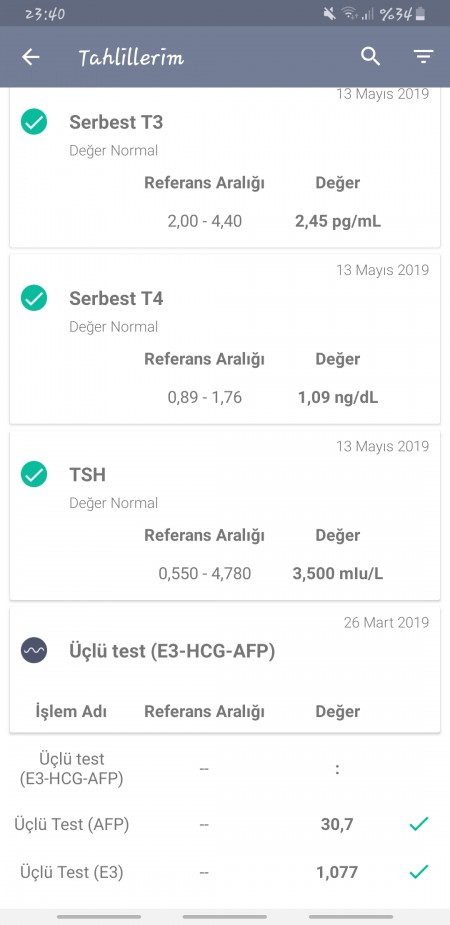This screenshot has height=925, width=450.
Task: Tap green check icon beside Serbest T3
Action: [x=34, y=122]
